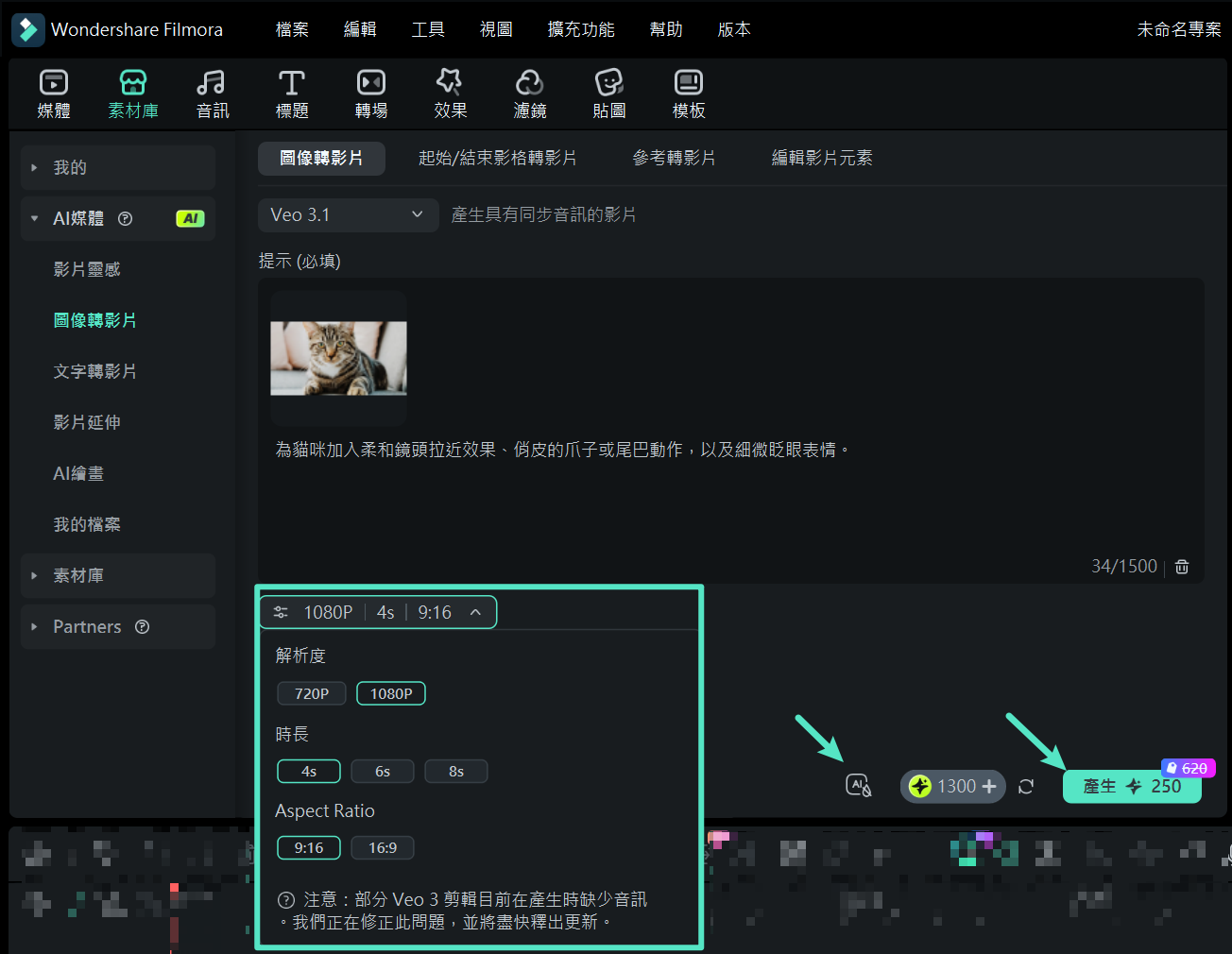Open the 模板 (Templates) panel
Image resolution: width=1232 pixels, height=954 pixels.
pyautogui.click(x=688, y=93)
